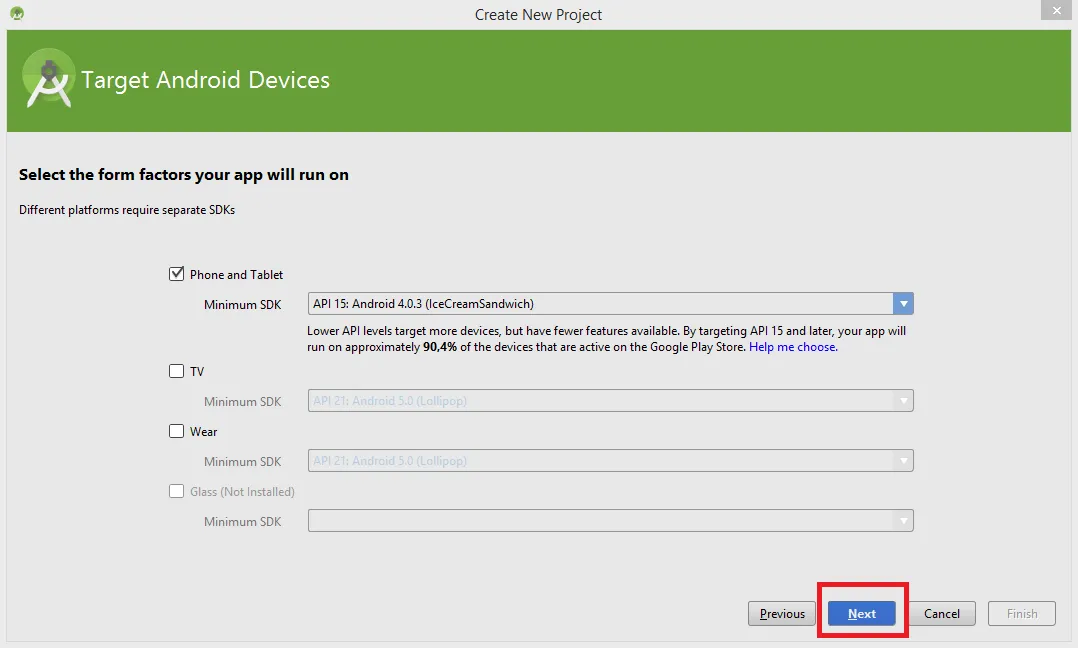Image resolution: width=1078 pixels, height=648 pixels.
Task: Click the Android Studio icon in the title bar
Action: [17, 14]
